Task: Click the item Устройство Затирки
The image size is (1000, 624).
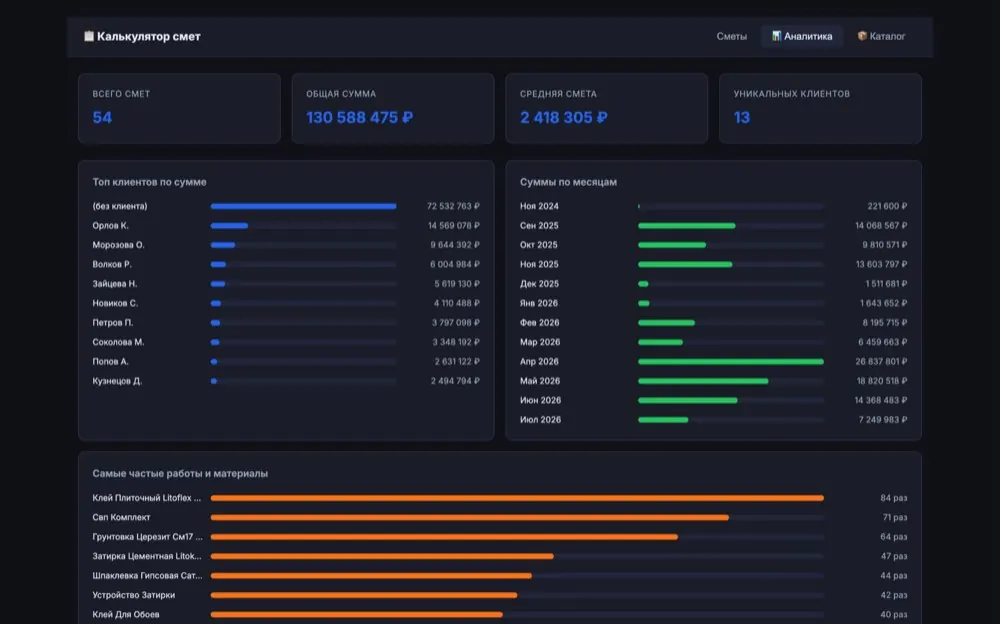Action: click(133, 595)
